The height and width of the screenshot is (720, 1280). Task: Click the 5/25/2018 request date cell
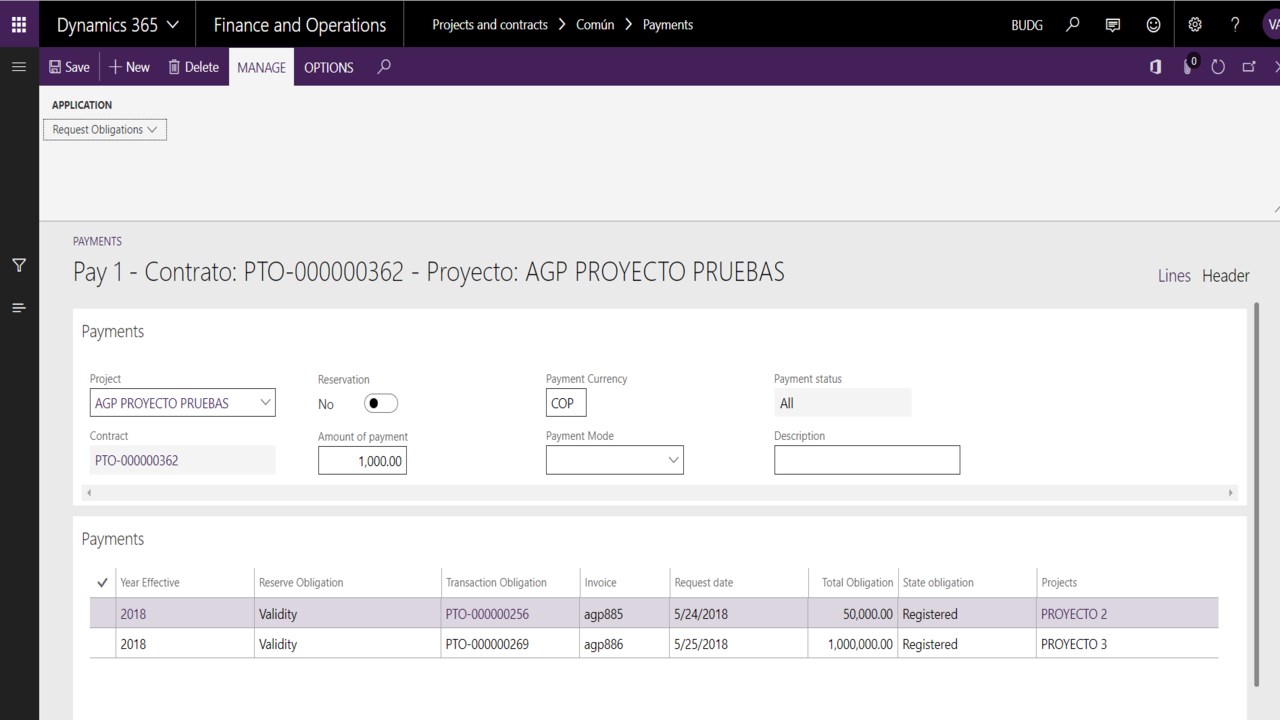point(739,644)
